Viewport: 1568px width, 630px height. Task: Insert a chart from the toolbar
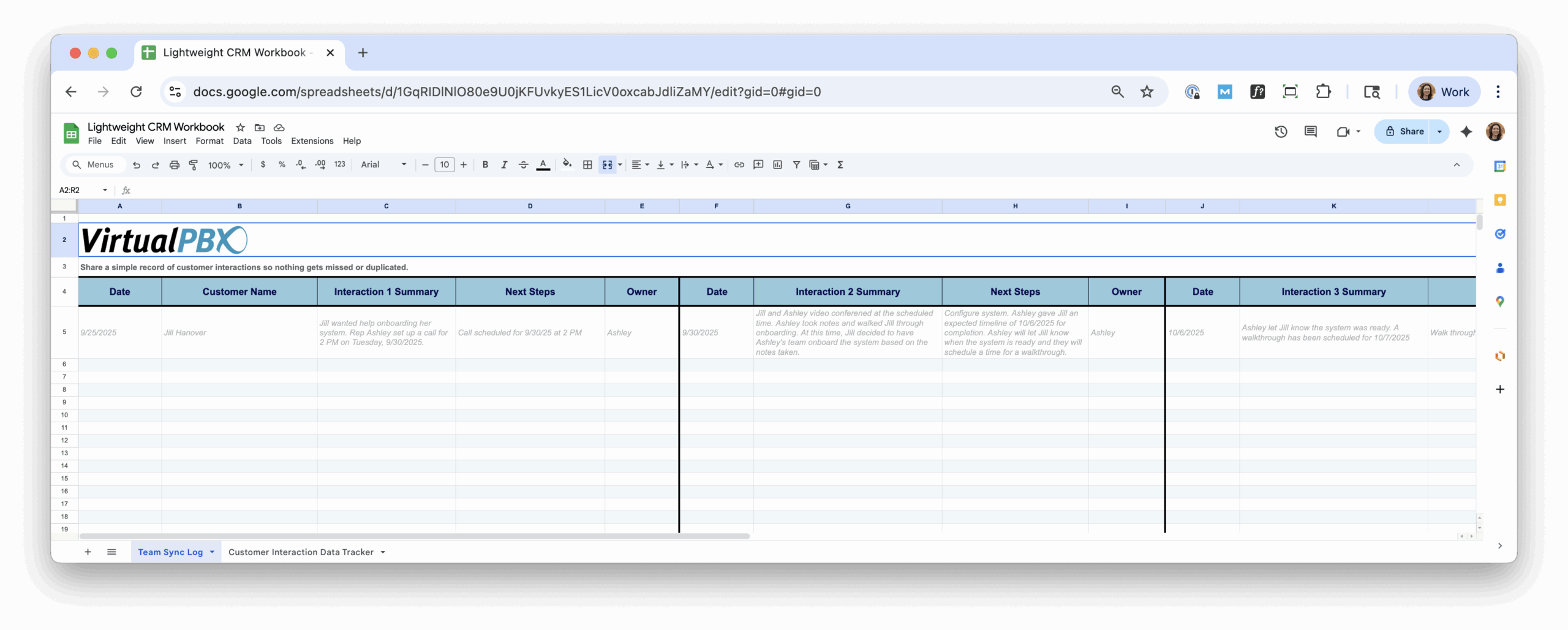click(777, 165)
